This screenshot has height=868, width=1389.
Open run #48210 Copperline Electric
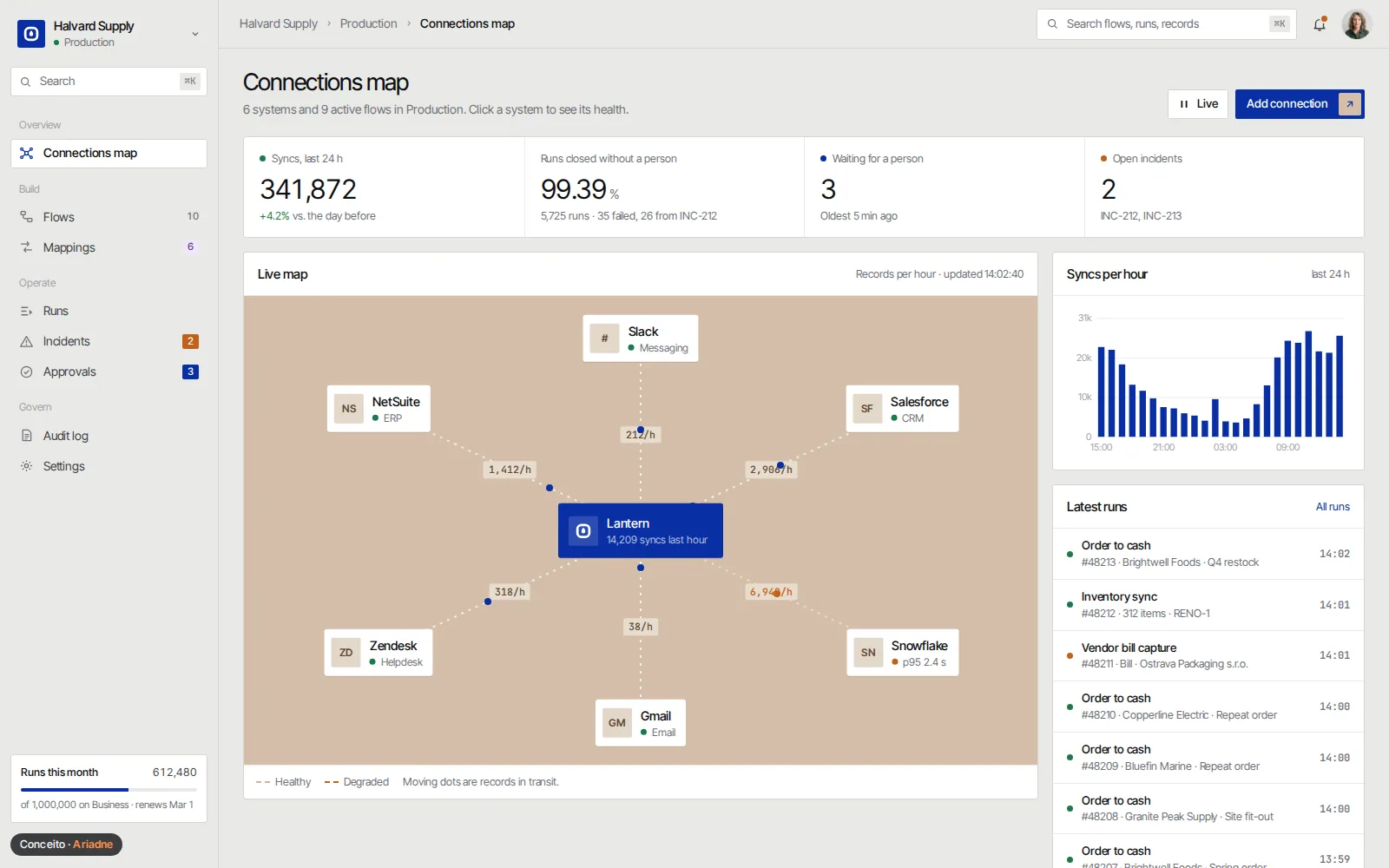tap(1208, 707)
